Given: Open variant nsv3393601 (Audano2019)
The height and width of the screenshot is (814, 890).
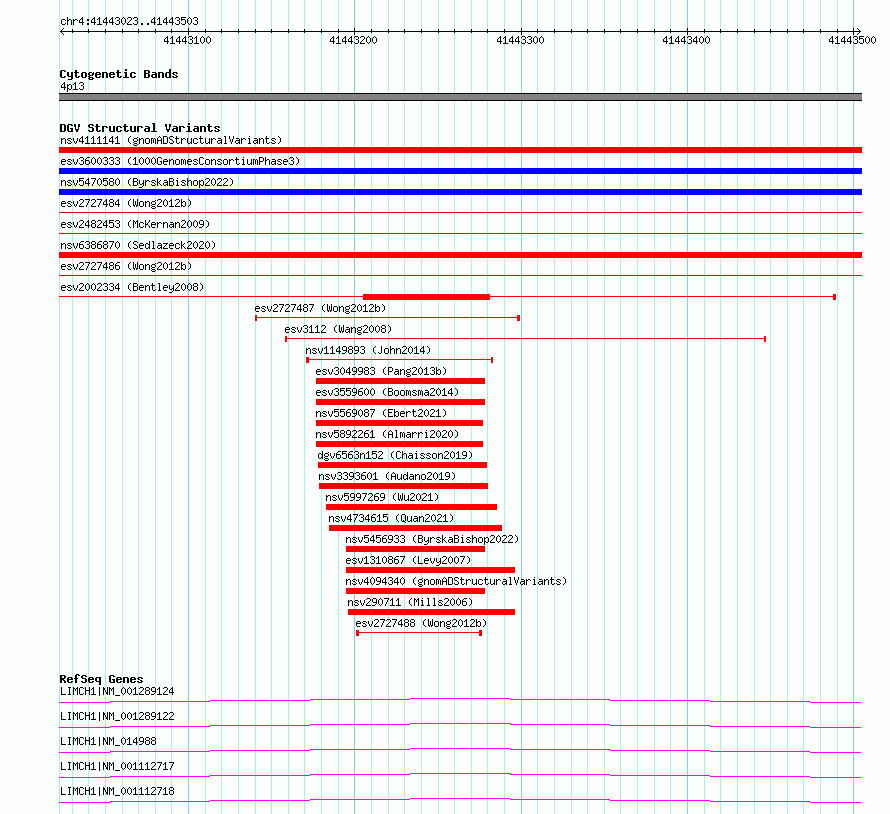Looking at the screenshot, I should point(387,476).
